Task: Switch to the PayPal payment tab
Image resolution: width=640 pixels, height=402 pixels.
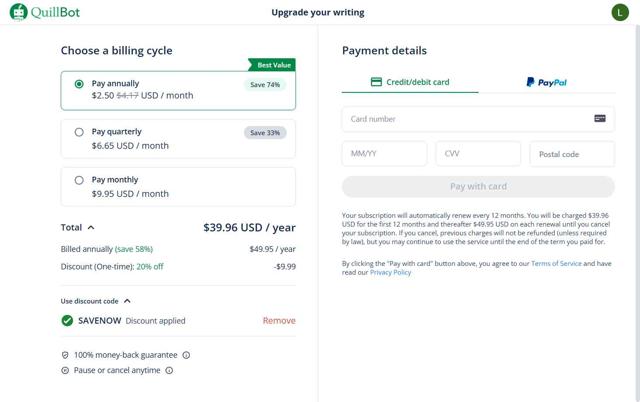Action: (546, 82)
